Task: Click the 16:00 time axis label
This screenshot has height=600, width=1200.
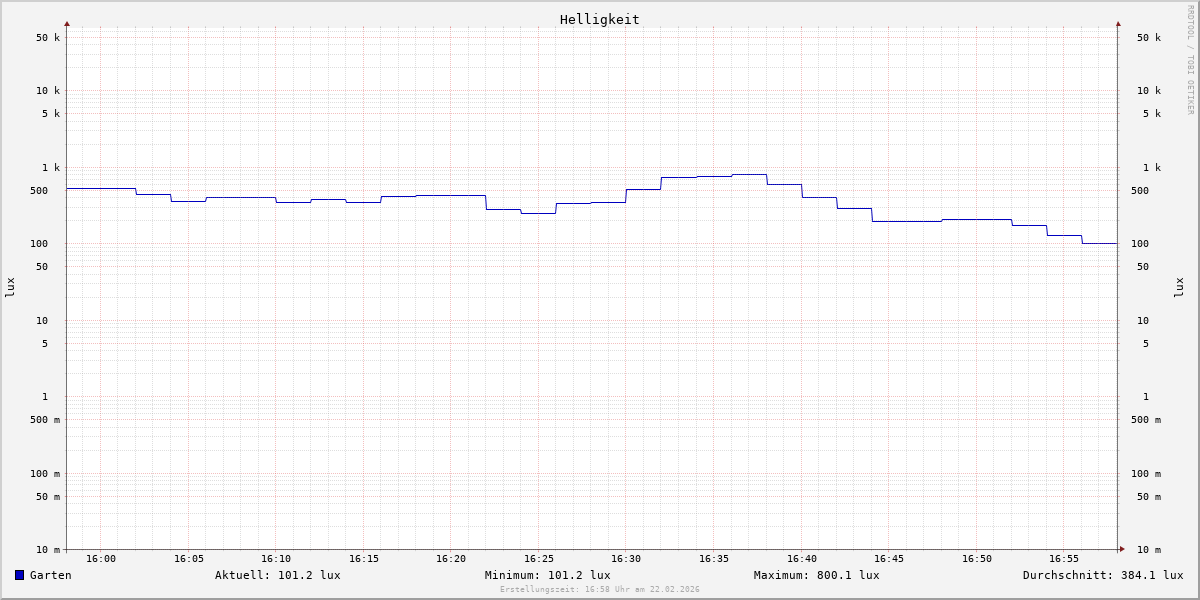Action: [101, 559]
